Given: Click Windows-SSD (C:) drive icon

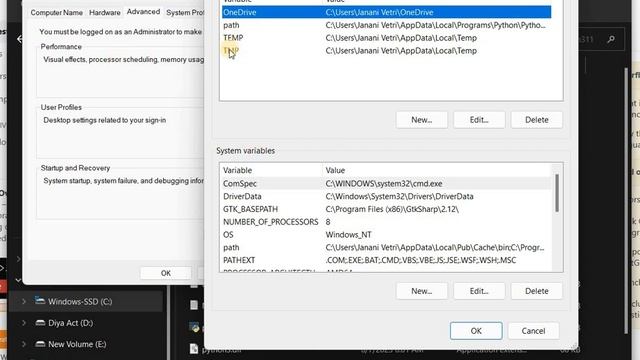Looking at the screenshot, I should point(40,301).
